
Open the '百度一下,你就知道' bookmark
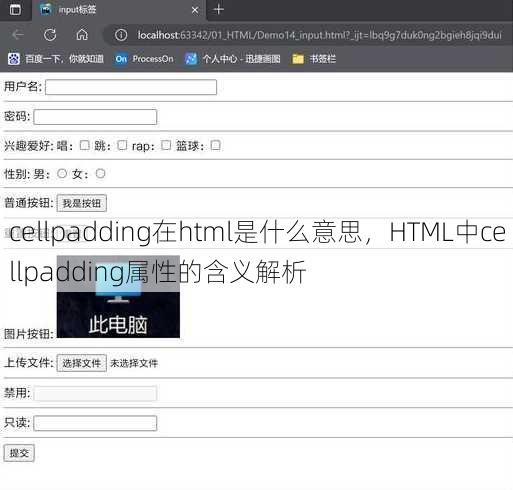tap(56, 59)
